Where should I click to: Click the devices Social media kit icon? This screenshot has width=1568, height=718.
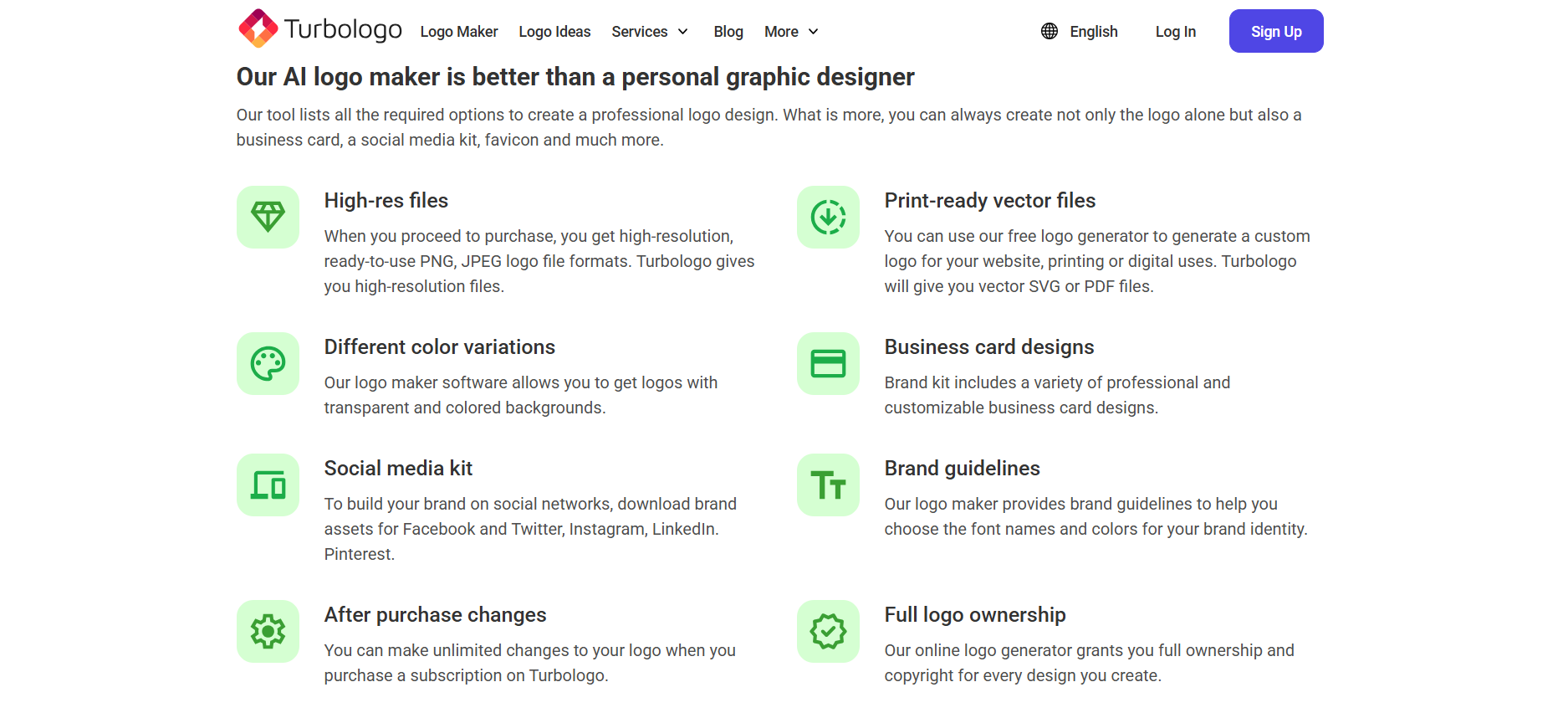[268, 485]
